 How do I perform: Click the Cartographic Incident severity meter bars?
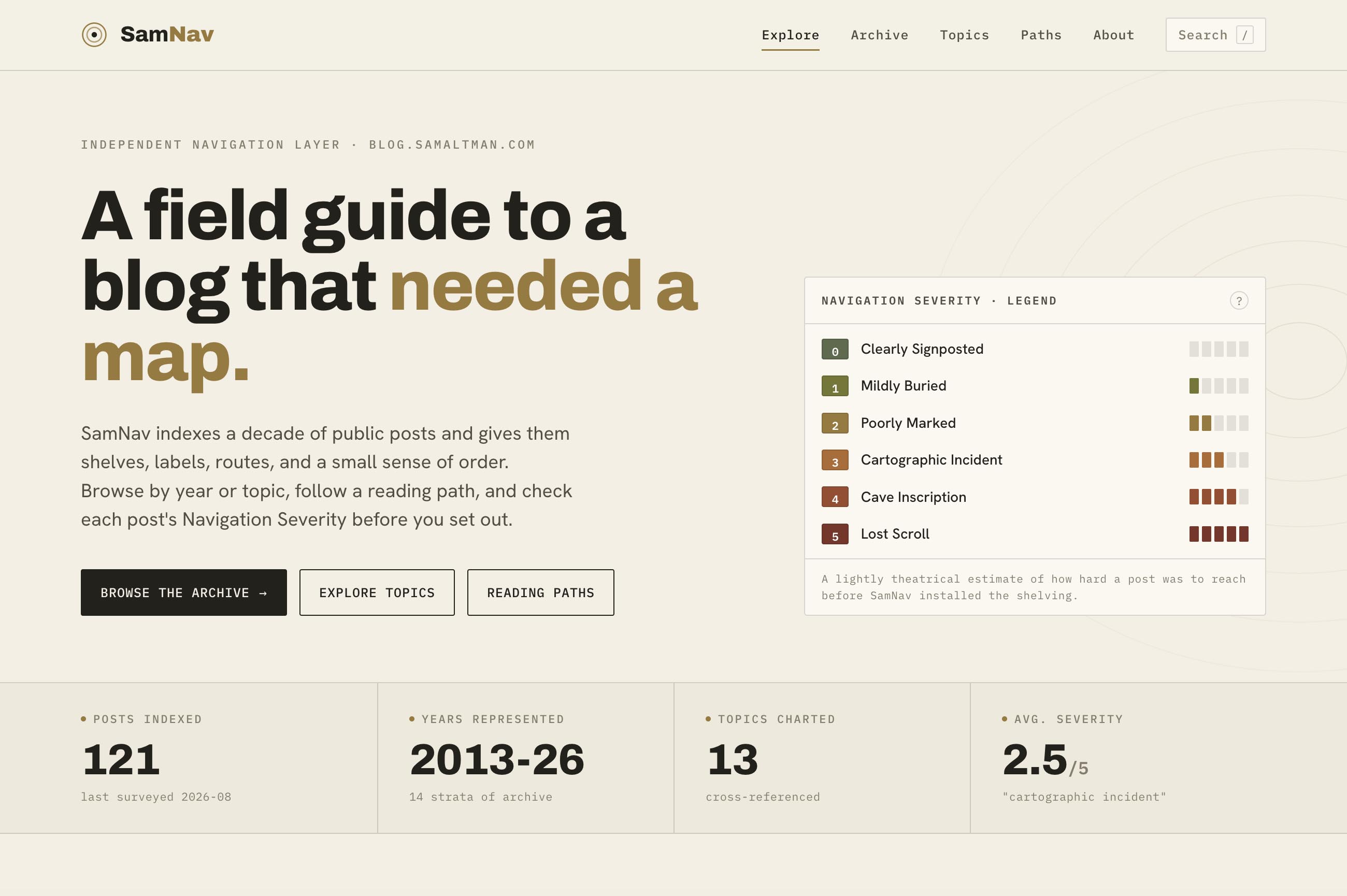coord(1219,460)
